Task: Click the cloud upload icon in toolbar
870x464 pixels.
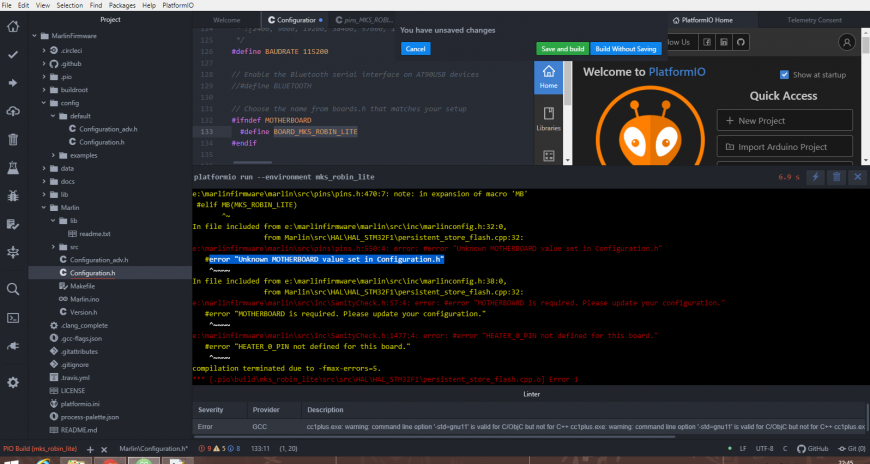Action: point(13,112)
